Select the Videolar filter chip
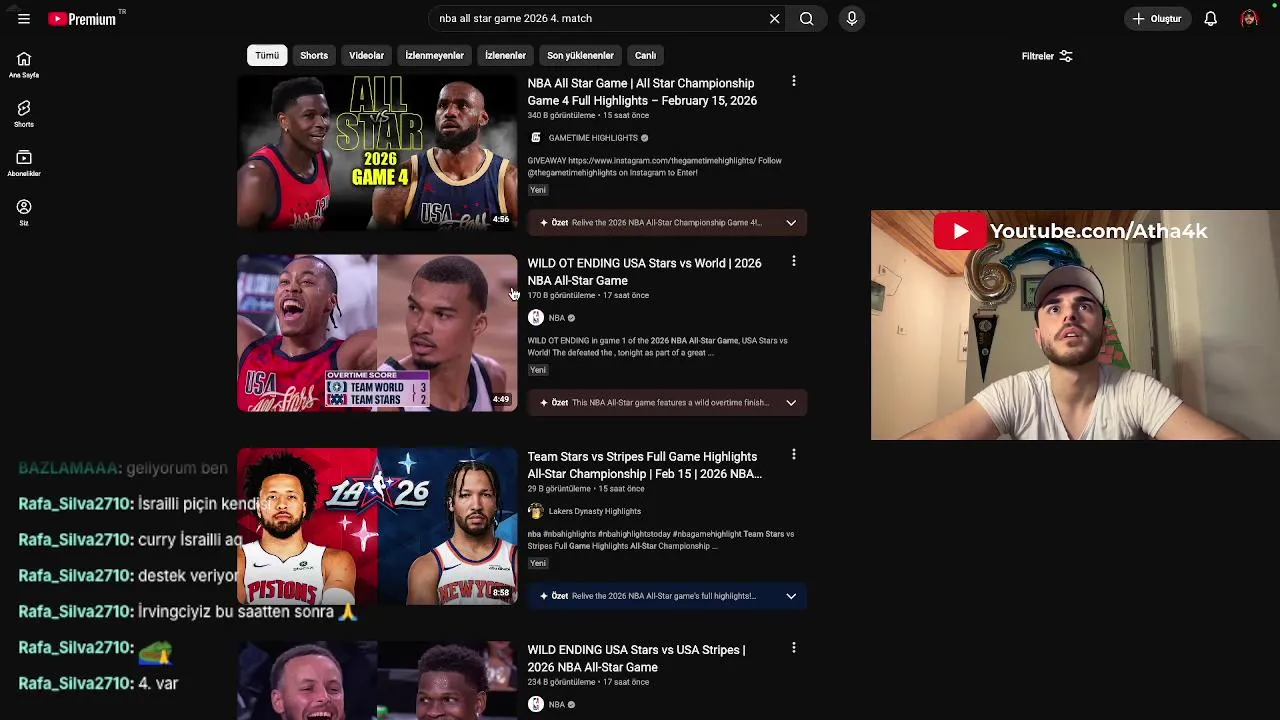The image size is (1280, 720). coord(366,56)
